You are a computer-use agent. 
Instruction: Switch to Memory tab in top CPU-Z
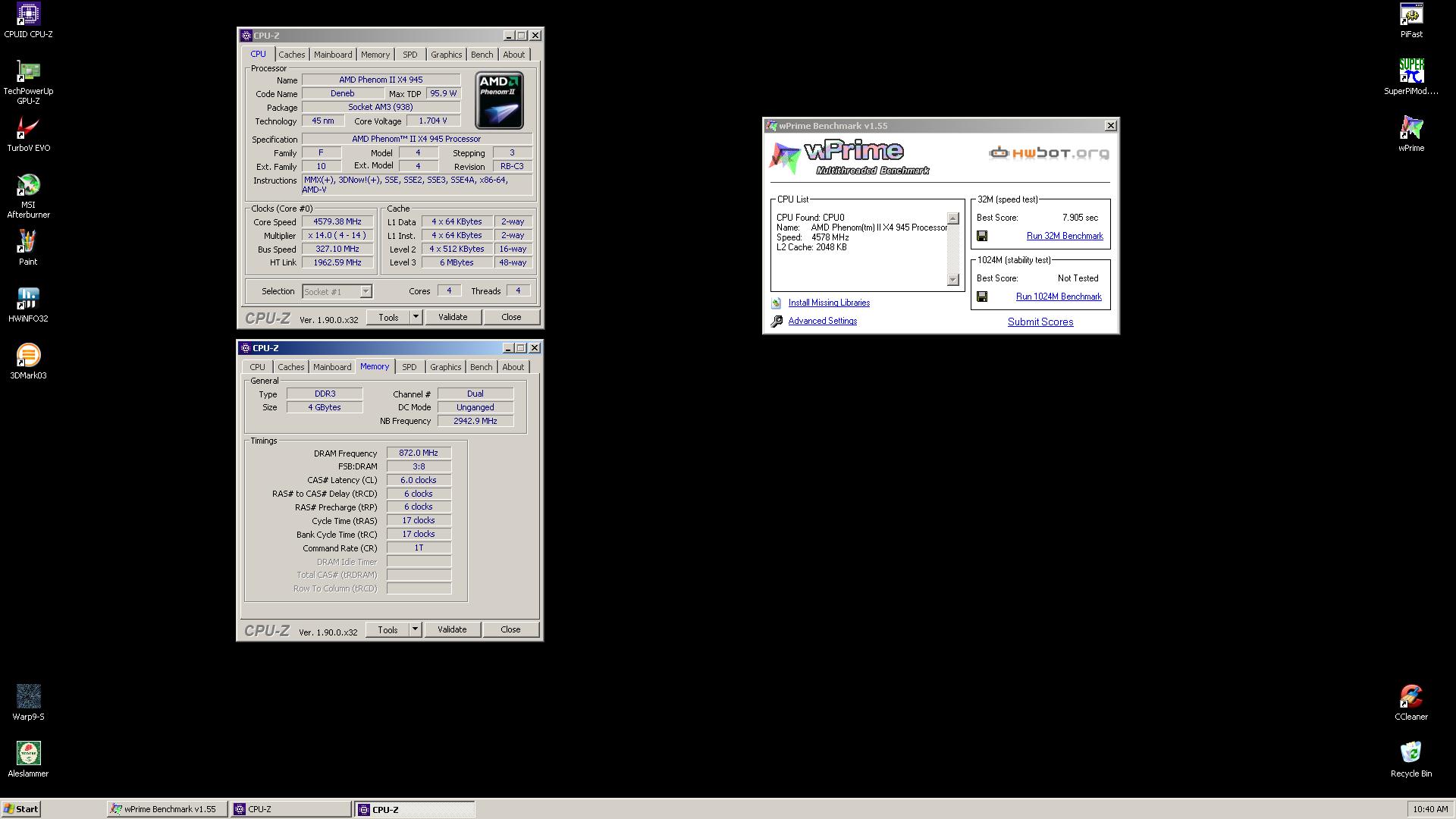click(375, 55)
